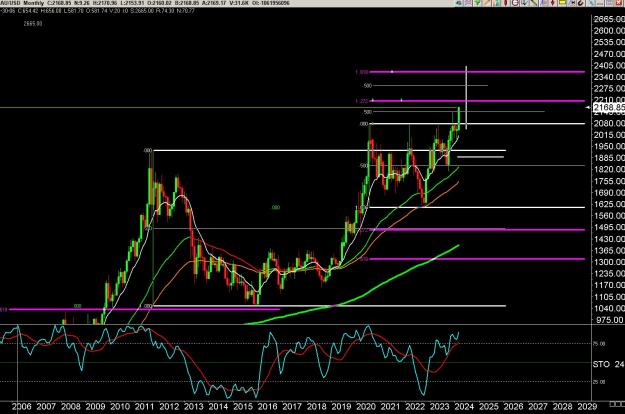Click the 2029 label on the time axis

click(588, 407)
